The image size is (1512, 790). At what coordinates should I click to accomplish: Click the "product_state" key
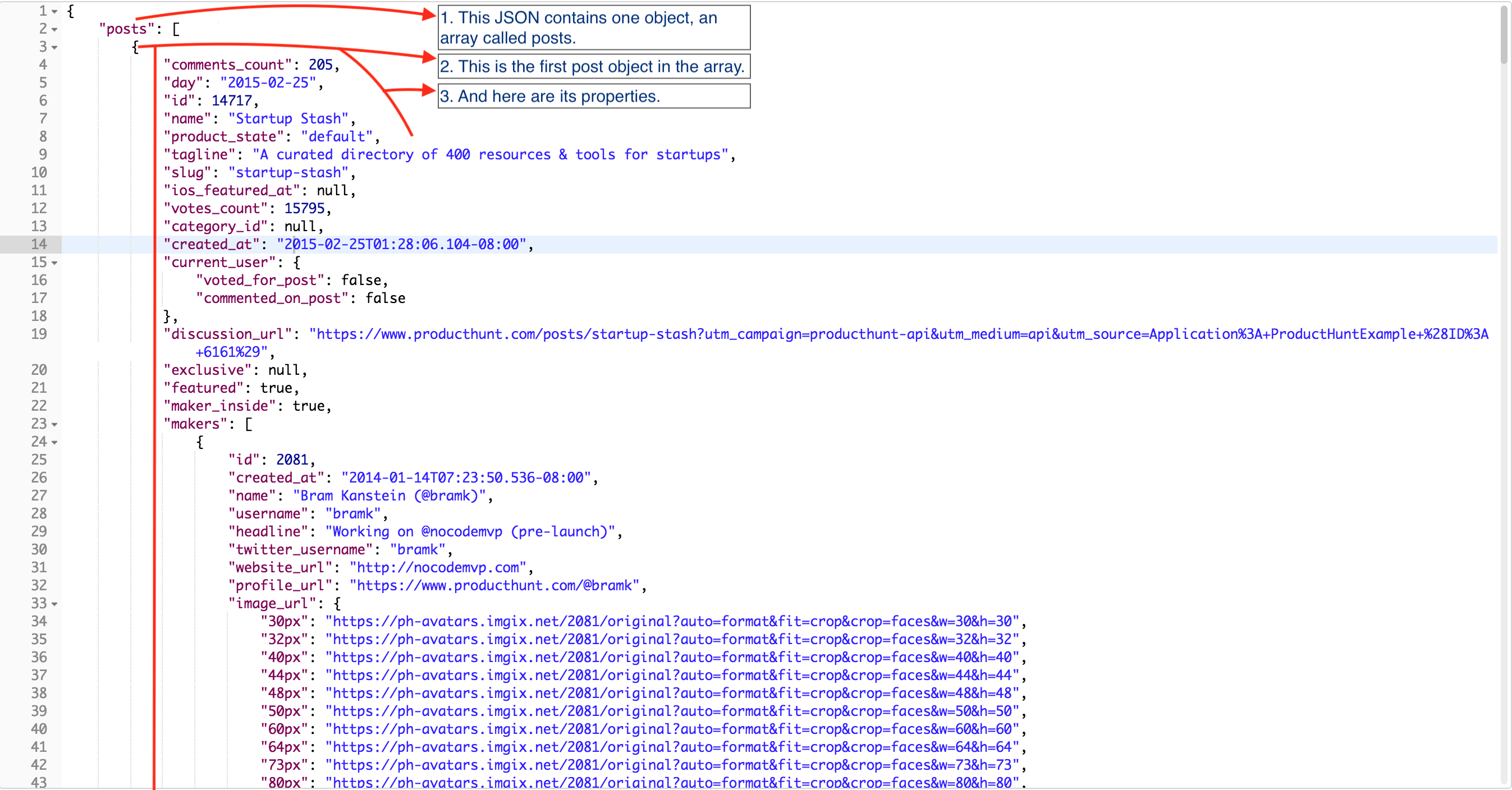tap(223, 137)
